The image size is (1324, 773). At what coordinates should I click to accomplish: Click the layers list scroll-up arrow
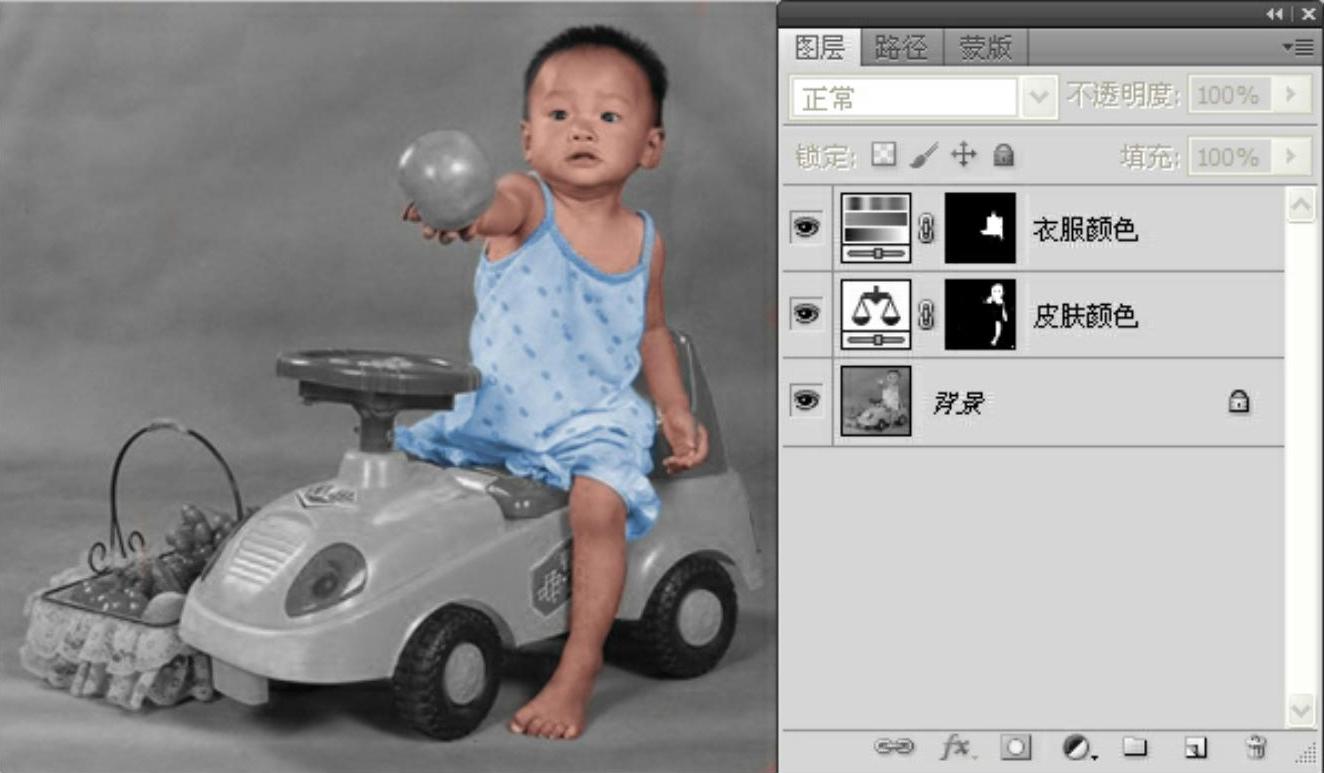[x=1300, y=206]
